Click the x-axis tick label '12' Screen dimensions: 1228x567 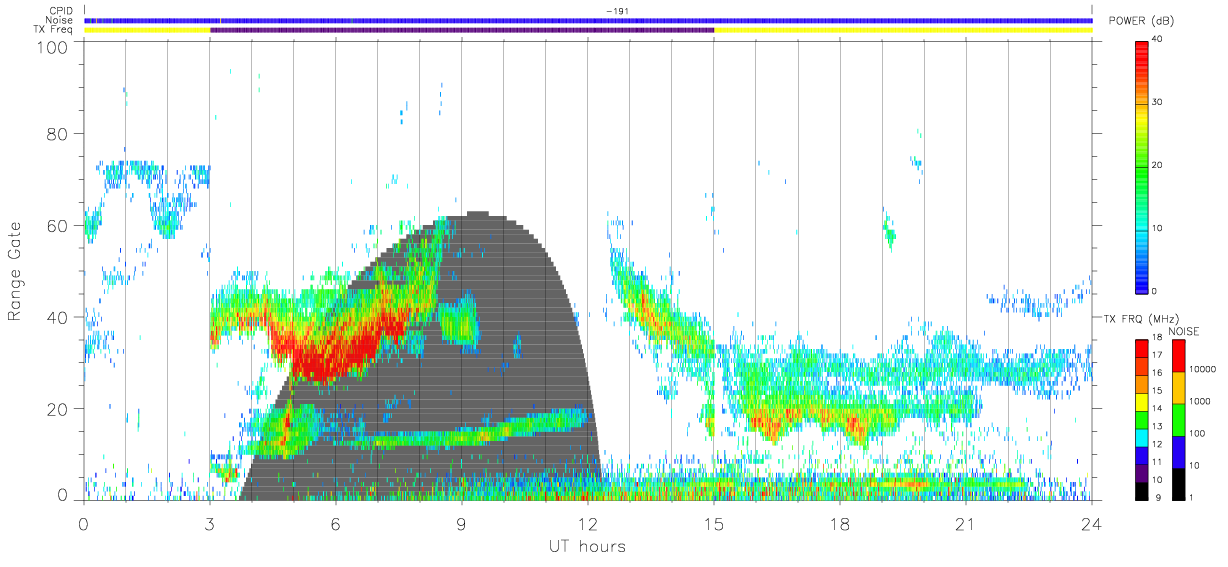(588, 523)
